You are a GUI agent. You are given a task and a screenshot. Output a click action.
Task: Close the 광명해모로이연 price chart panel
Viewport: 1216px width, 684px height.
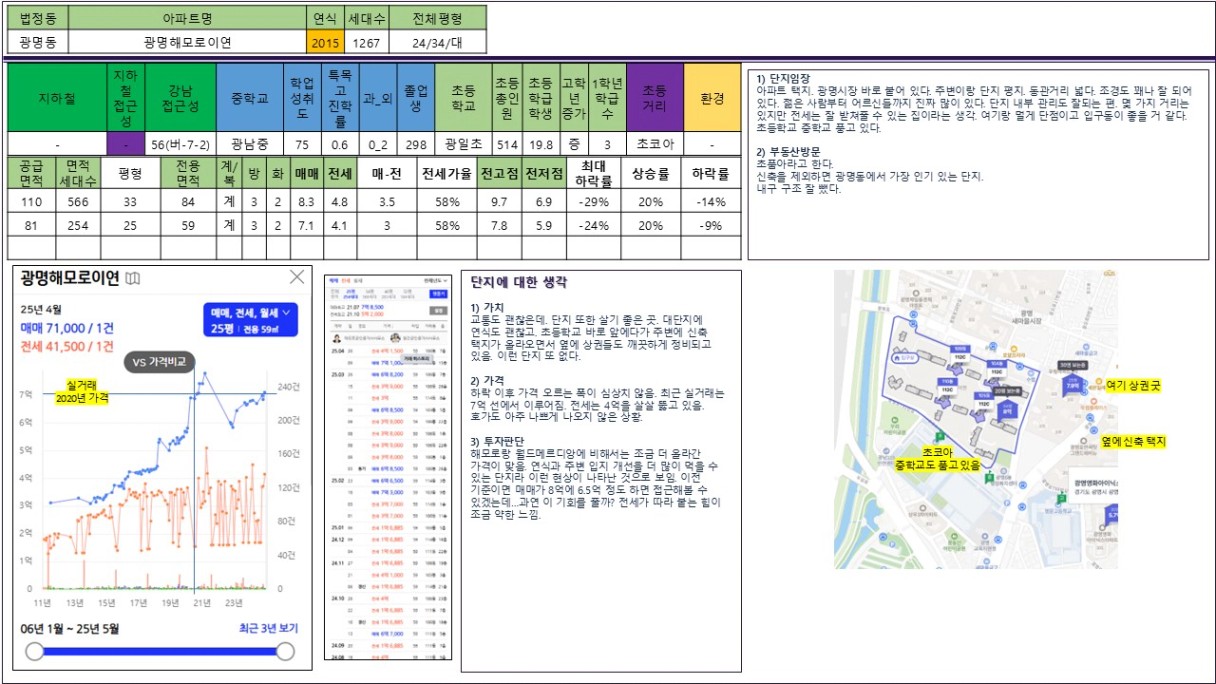tap(296, 277)
